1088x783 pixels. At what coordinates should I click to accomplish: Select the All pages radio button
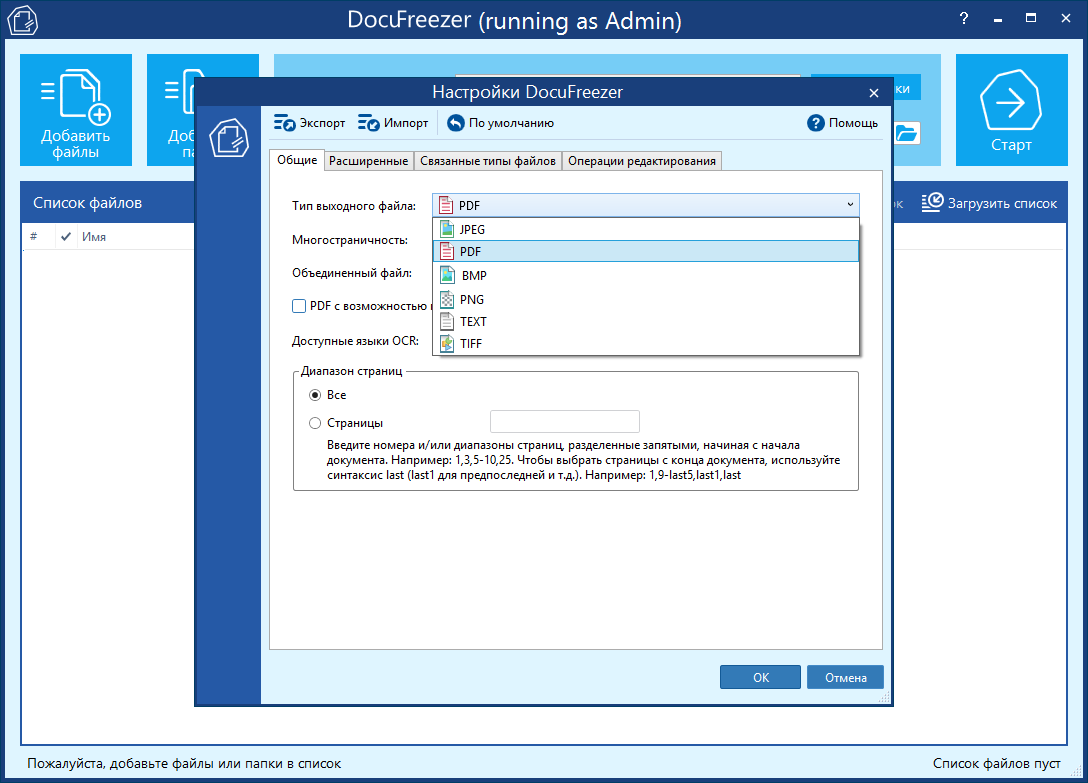315,395
